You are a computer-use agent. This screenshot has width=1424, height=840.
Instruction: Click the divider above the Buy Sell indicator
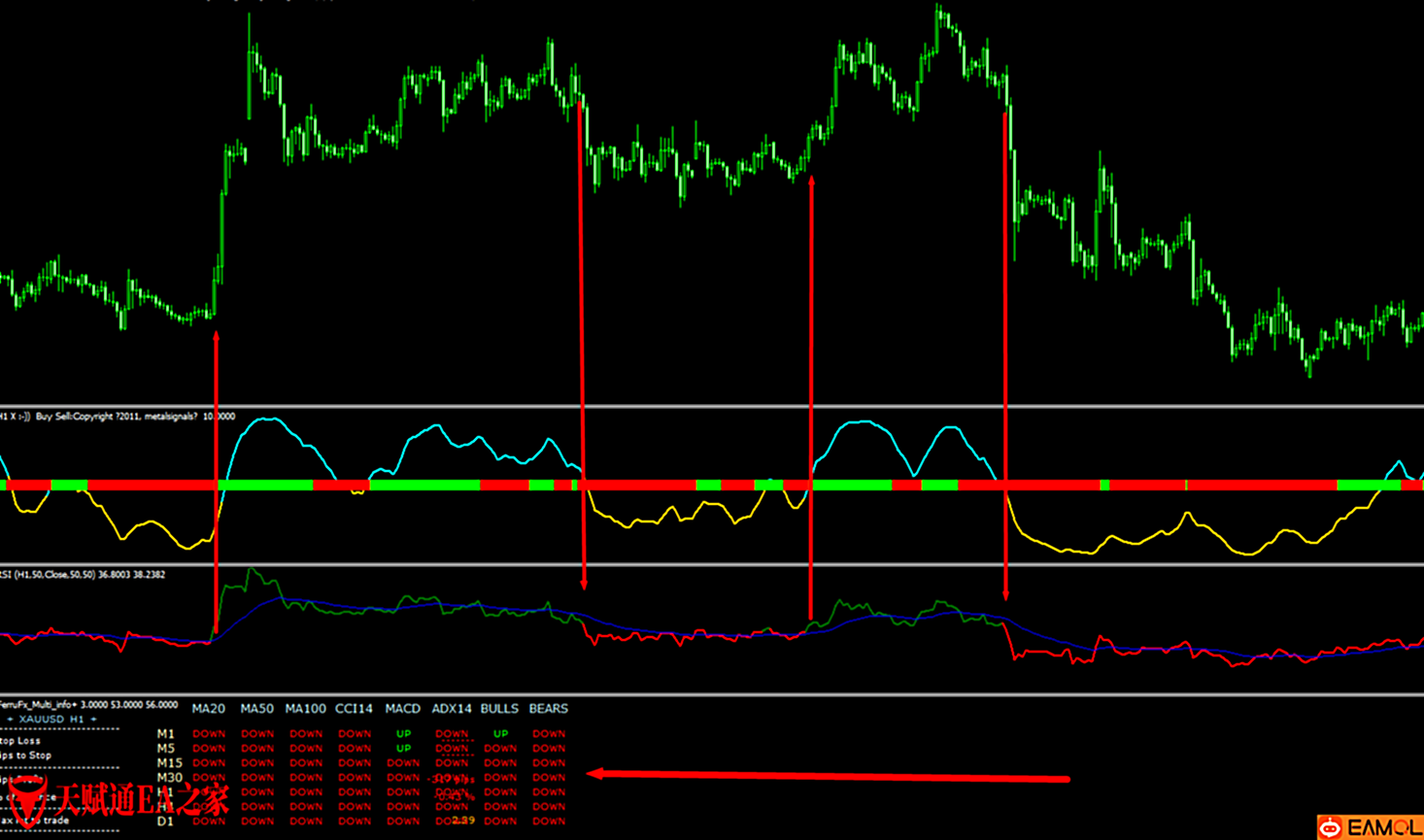click(712, 406)
